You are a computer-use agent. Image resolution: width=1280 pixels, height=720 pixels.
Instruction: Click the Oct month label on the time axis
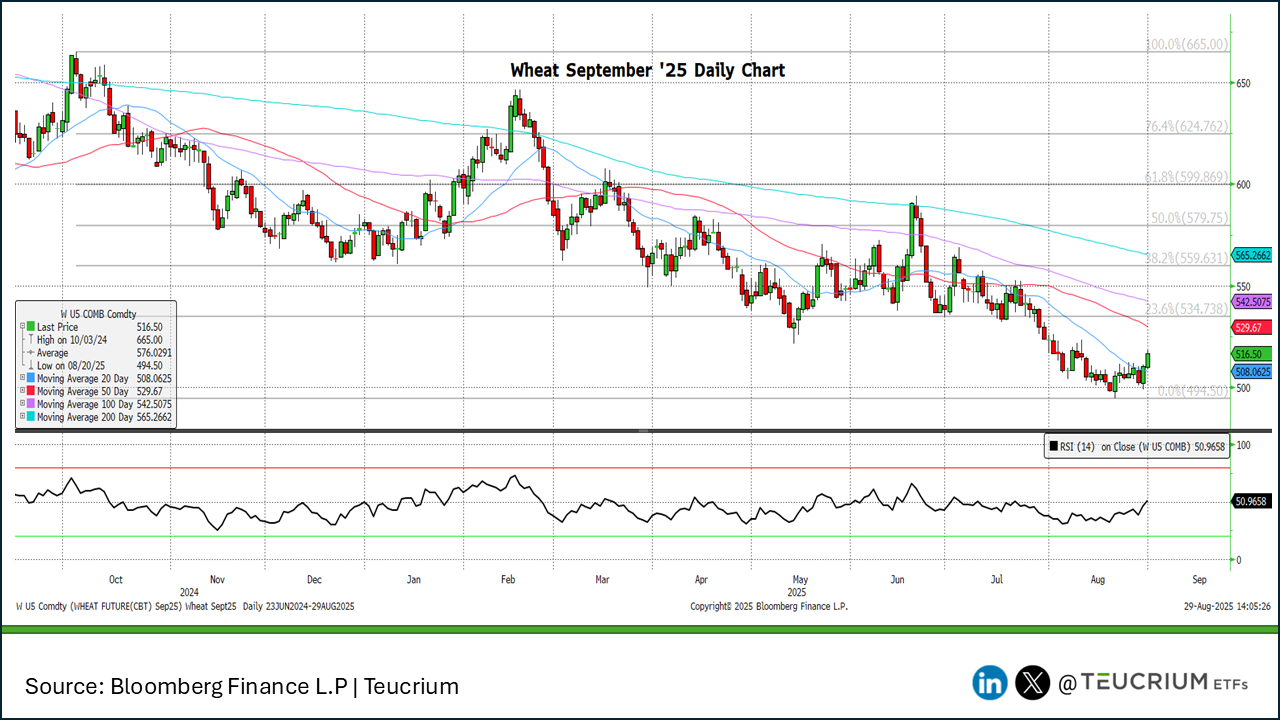tap(116, 579)
